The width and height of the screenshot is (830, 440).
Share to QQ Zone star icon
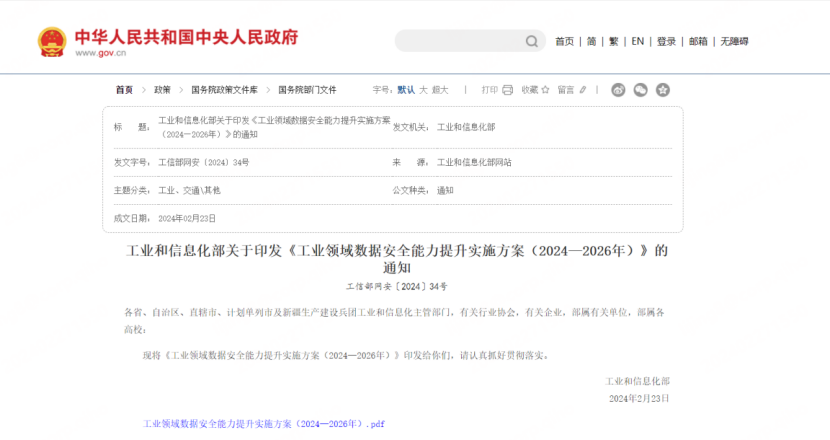pyautogui.click(x=663, y=90)
